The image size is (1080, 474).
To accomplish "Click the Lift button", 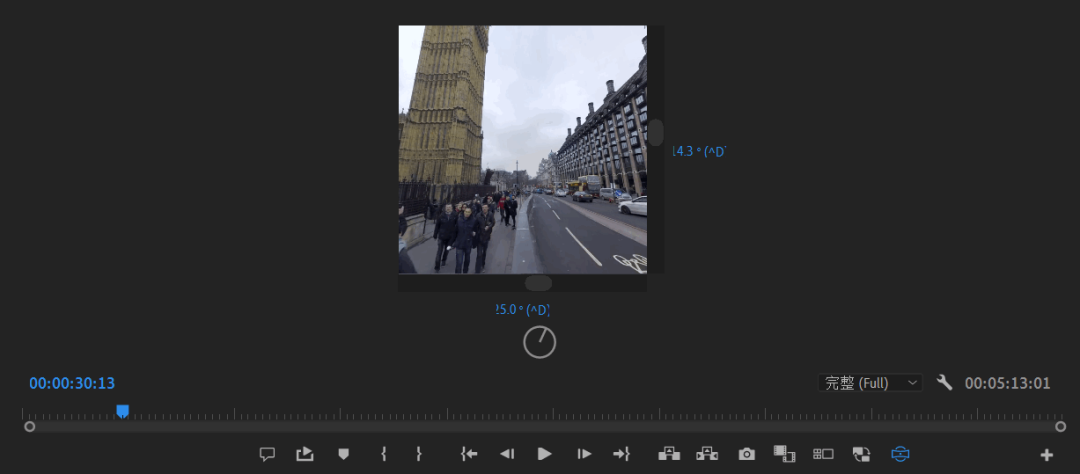I will point(669,454).
